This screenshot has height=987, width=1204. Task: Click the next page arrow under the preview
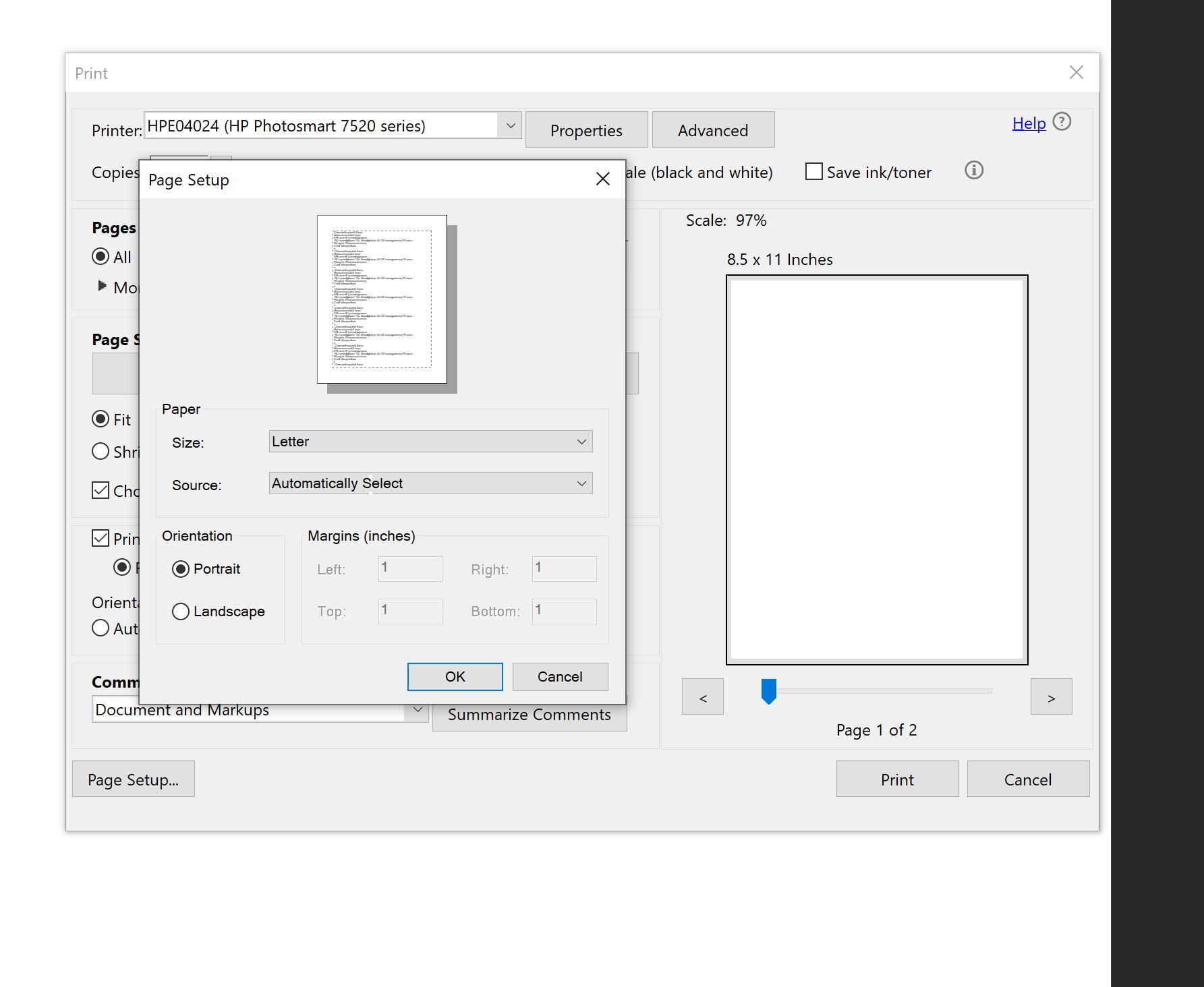1051,696
